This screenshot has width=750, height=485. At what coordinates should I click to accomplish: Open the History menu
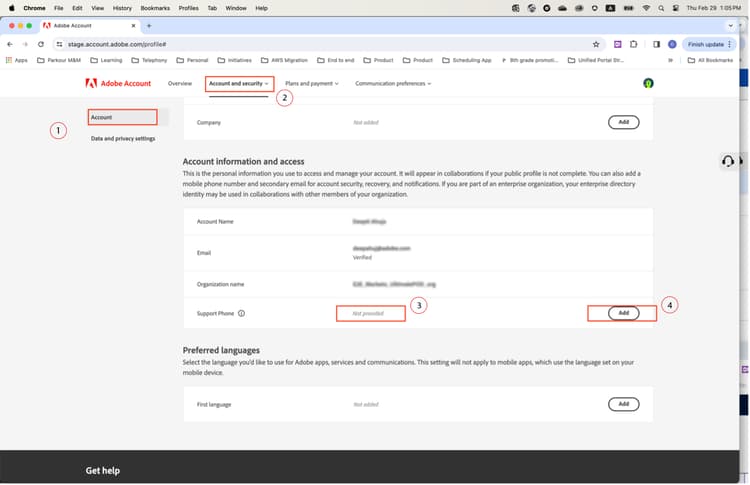[x=122, y=8]
